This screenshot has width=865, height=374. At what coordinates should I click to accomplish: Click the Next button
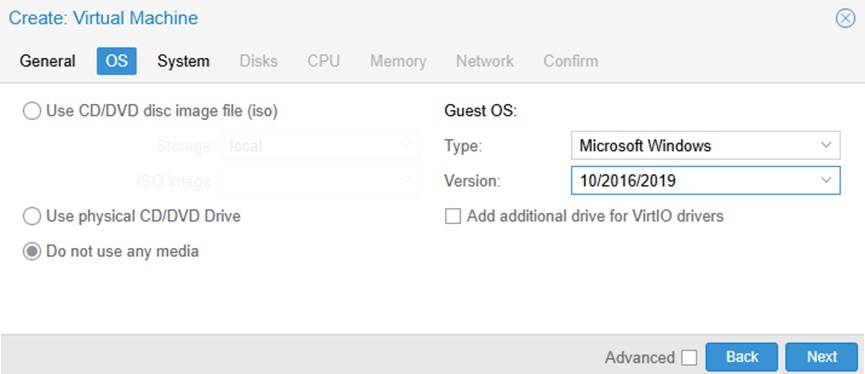pos(822,357)
